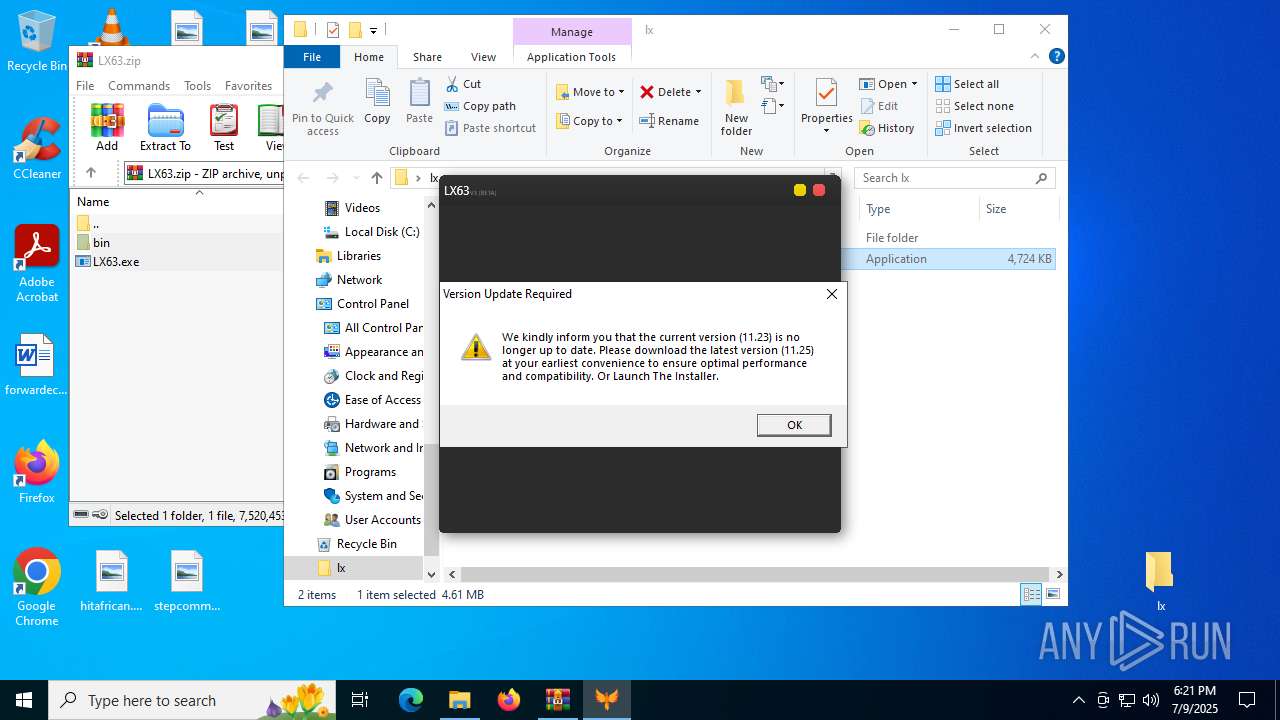The height and width of the screenshot is (720, 1280).
Task: Click OK in Version Update Required dialog
Action: (x=794, y=425)
